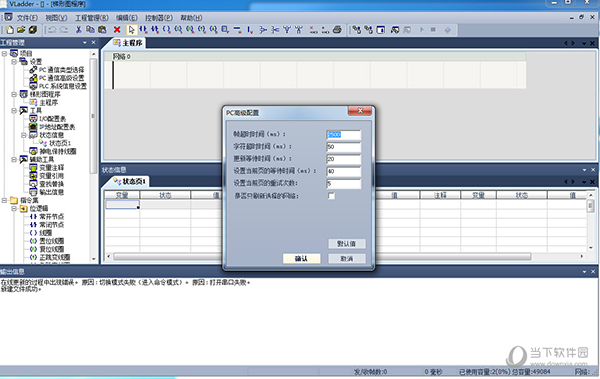Image resolution: width=600 pixels, height=379 pixels.
Task: Open PC 通信类型选择 in project tree
Action: [x=61, y=70]
